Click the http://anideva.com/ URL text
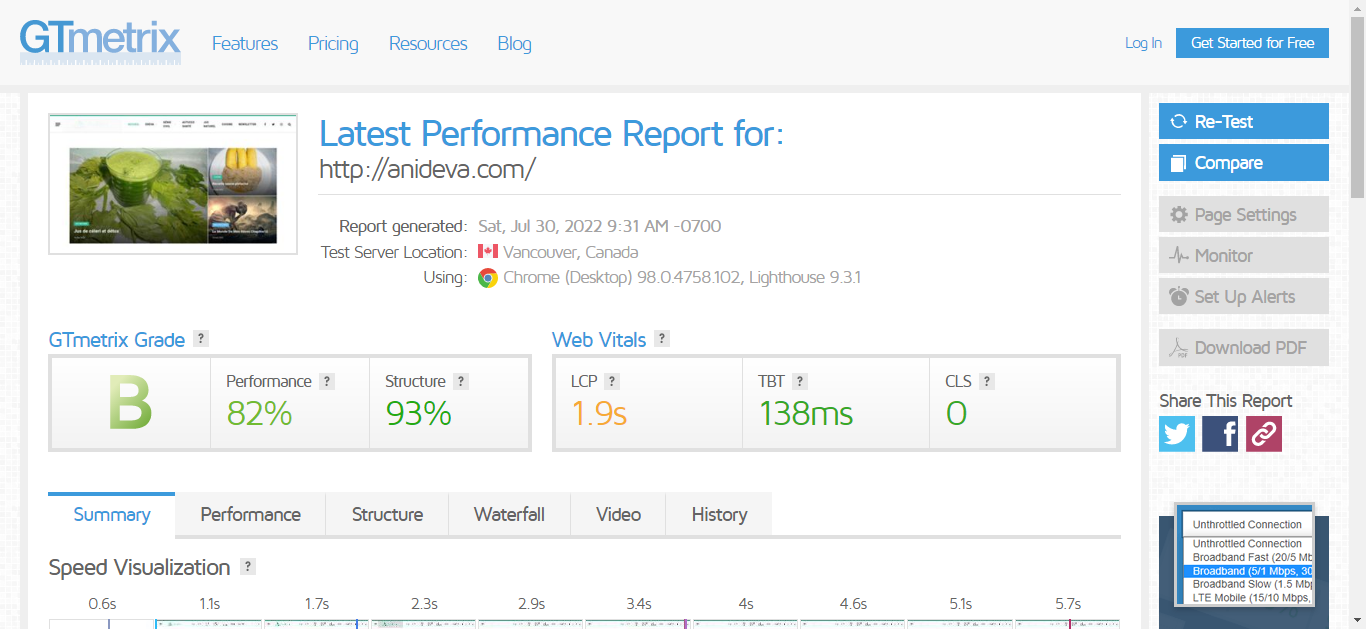Image resolution: width=1366 pixels, height=629 pixels. tap(427, 170)
